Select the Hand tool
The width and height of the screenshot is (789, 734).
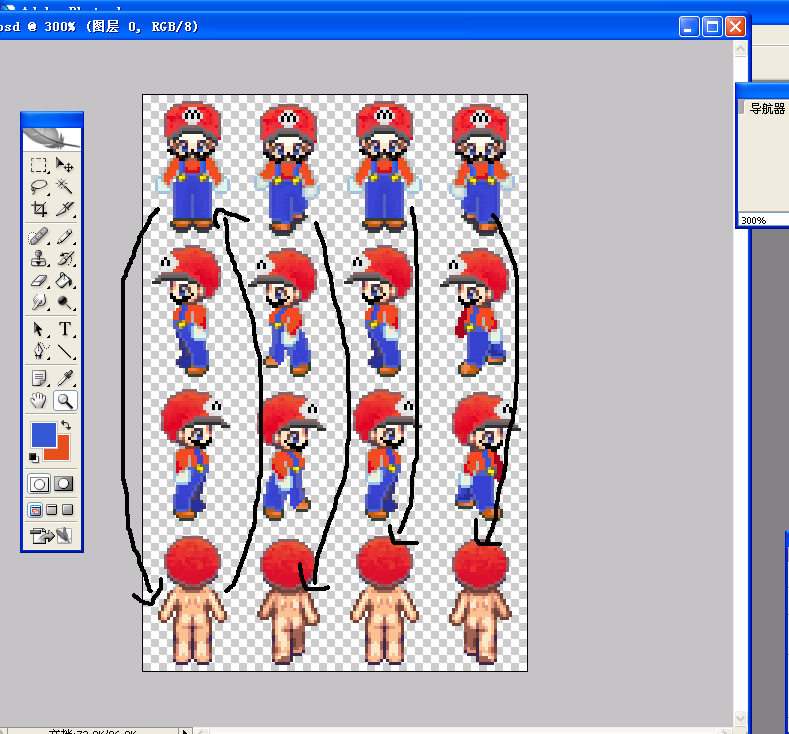click(x=39, y=400)
